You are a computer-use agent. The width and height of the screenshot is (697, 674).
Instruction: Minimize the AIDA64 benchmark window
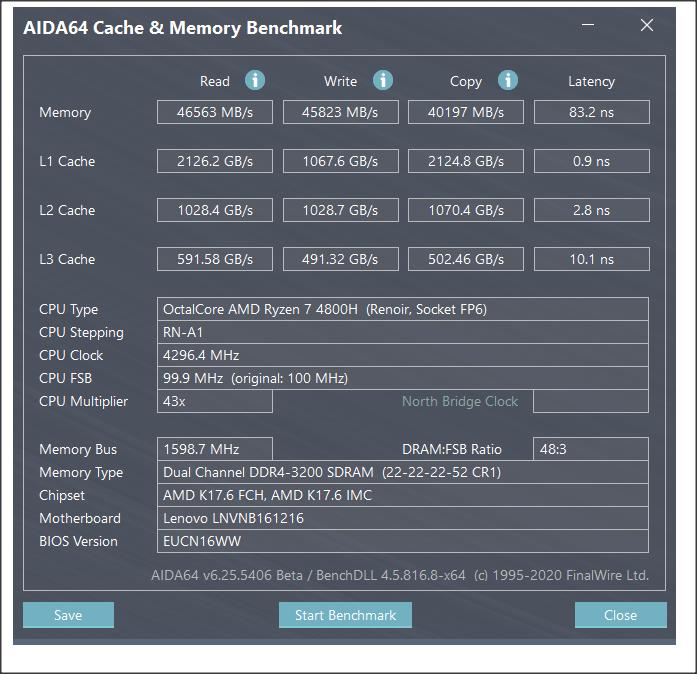588,25
